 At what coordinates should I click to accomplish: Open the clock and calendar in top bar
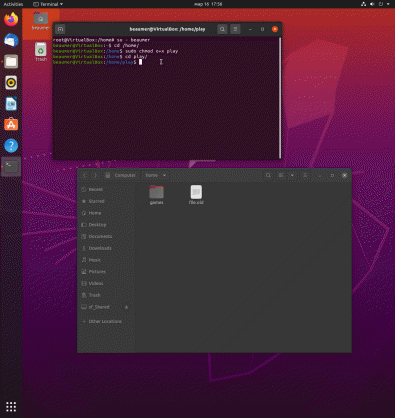[x=208, y=4]
